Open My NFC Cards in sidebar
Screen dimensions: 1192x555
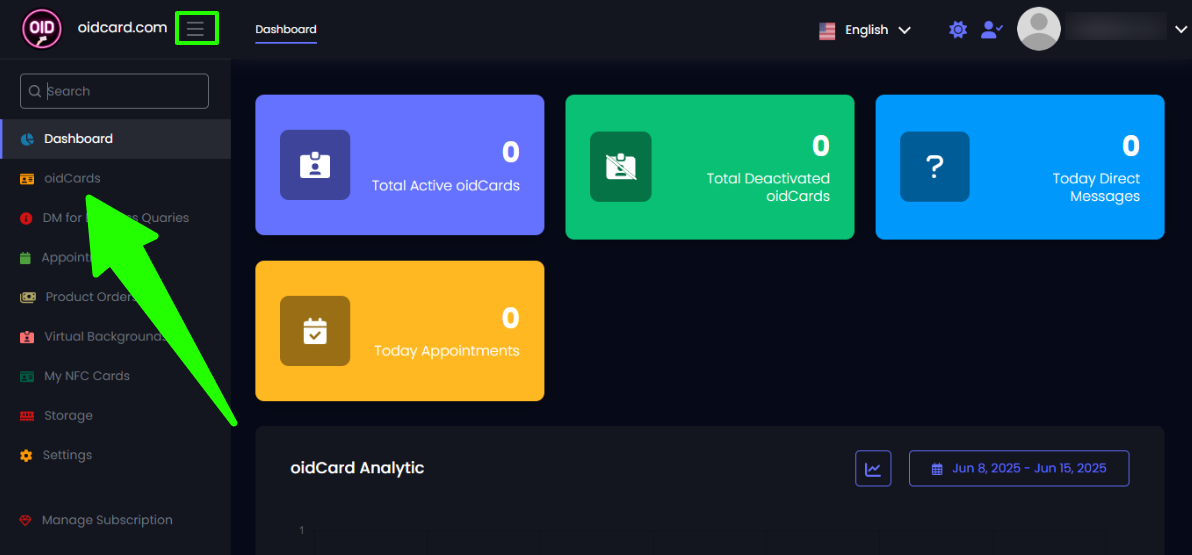pos(86,376)
